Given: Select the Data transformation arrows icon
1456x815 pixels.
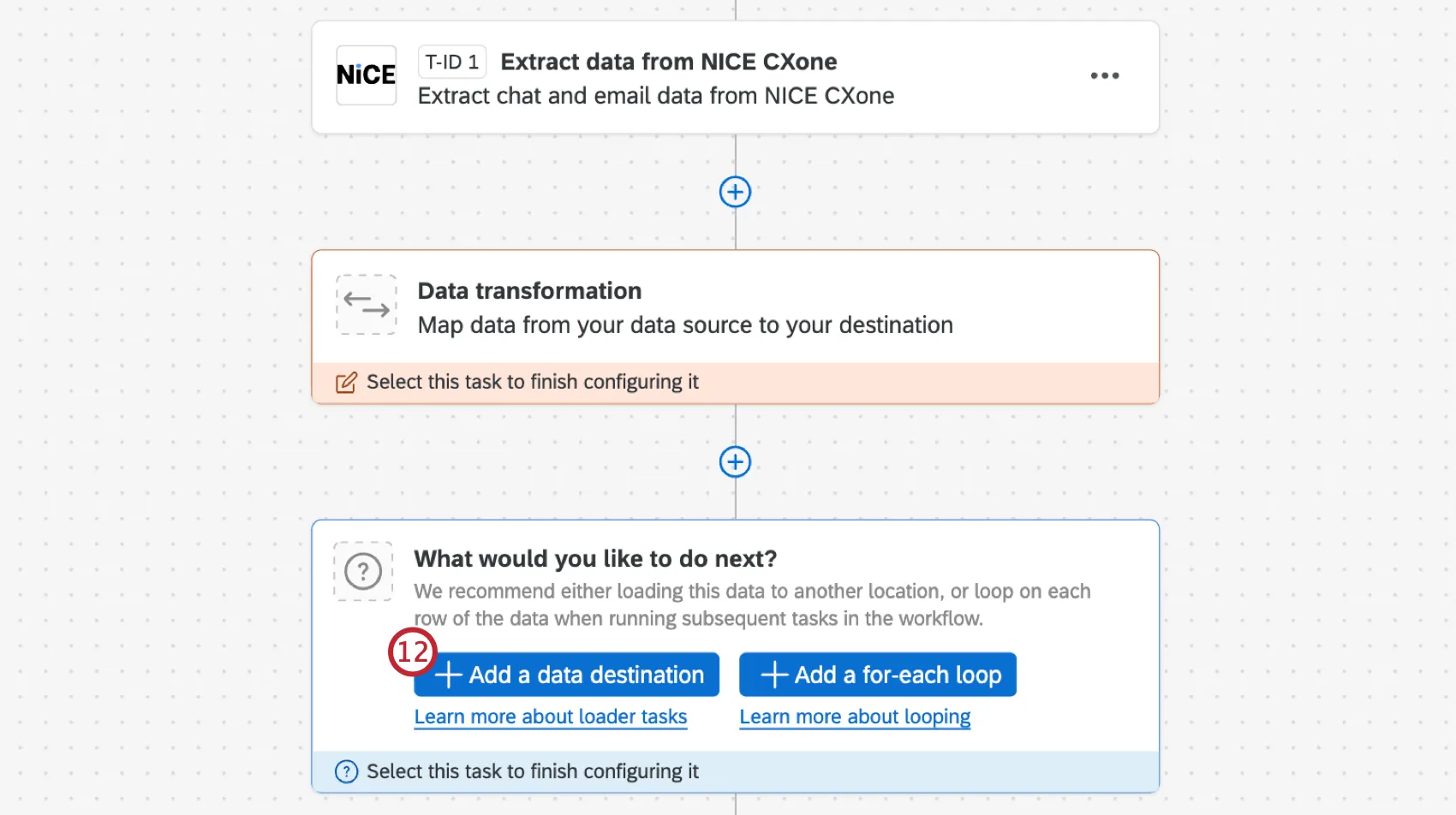Looking at the screenshot, I should tap(366, 305).
